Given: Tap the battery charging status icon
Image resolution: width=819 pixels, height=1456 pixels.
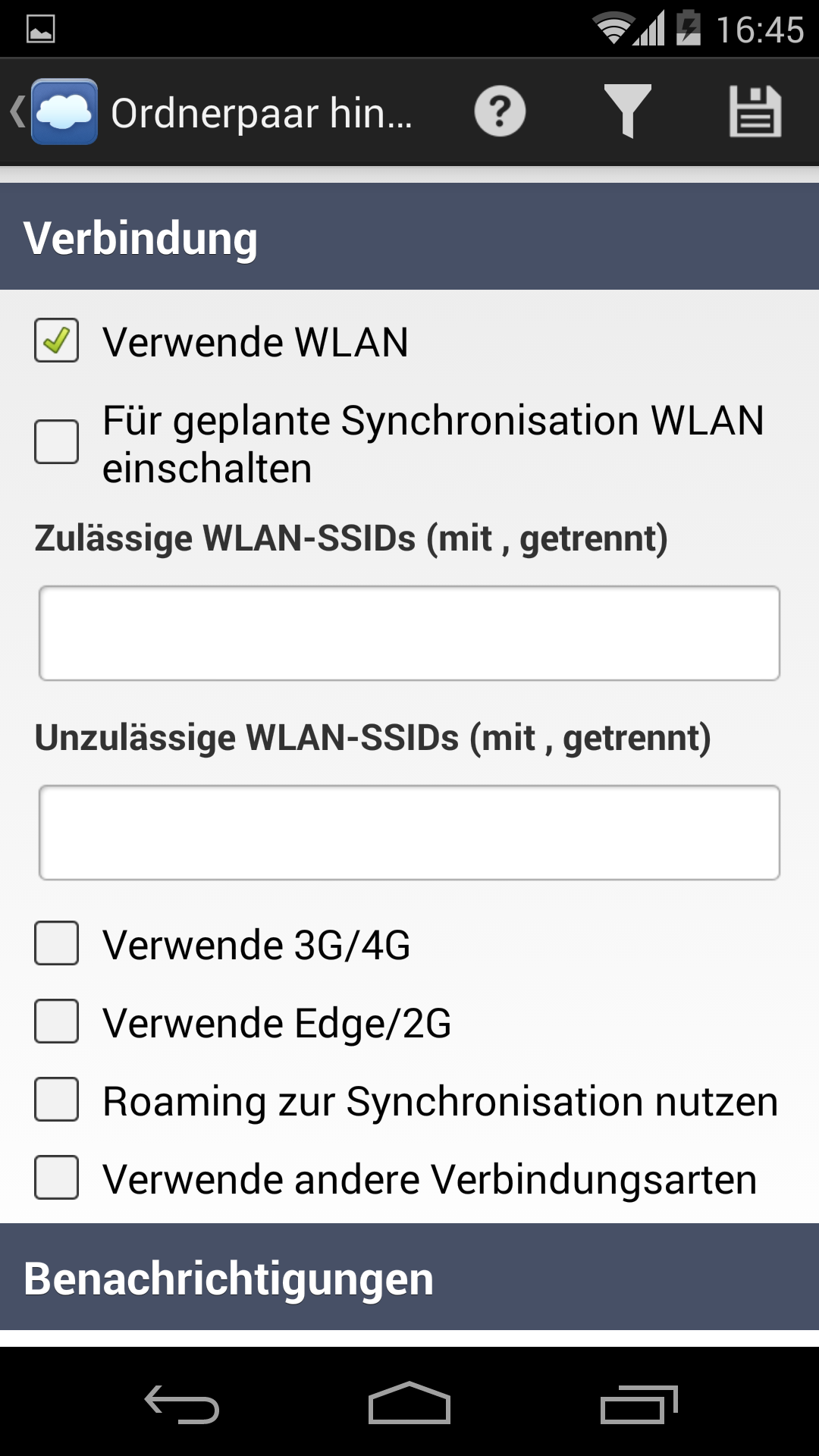Looking at the screenshot, I should point(689,28).
